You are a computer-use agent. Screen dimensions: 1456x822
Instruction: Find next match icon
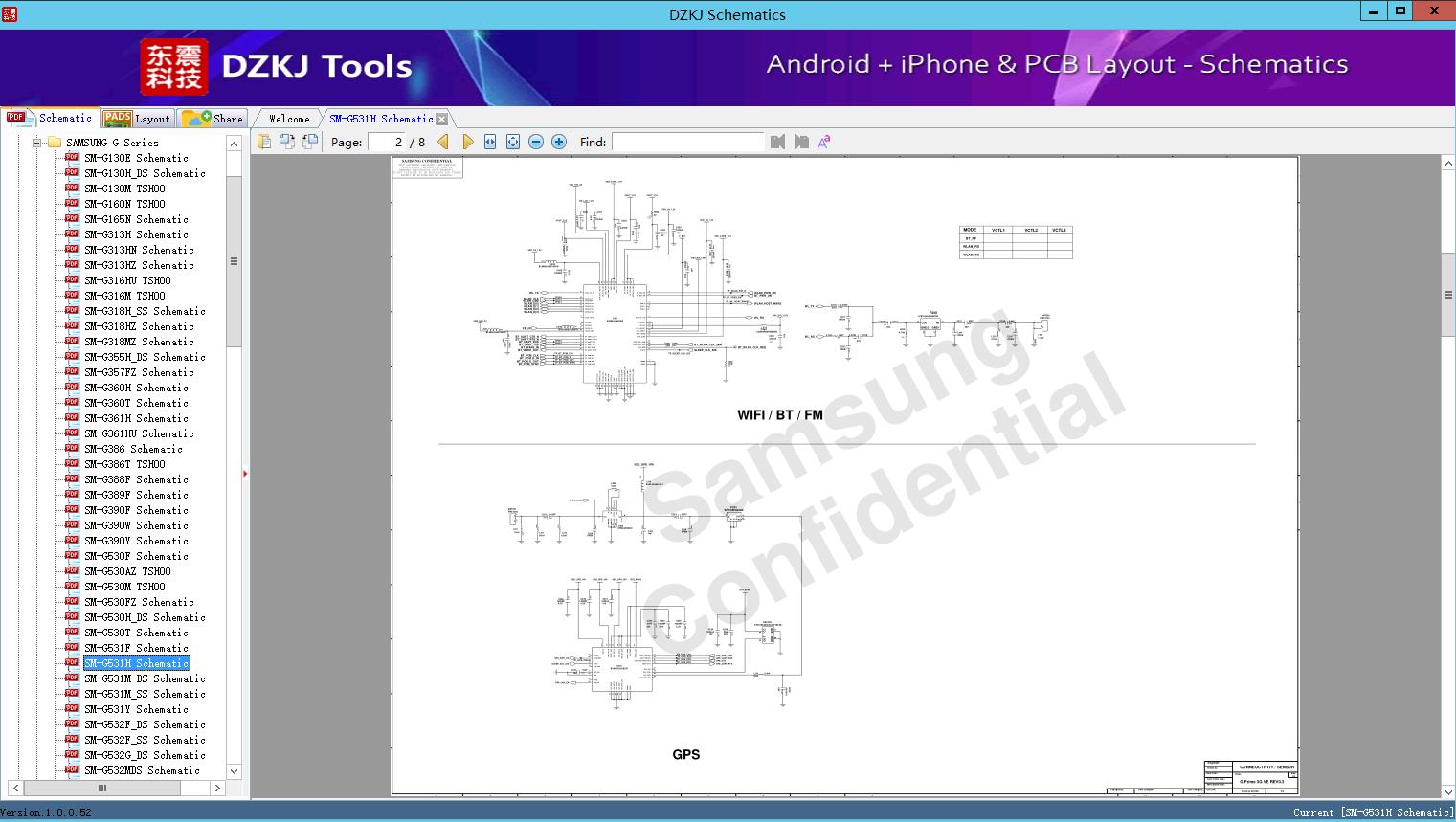click(x=801, y=142)
